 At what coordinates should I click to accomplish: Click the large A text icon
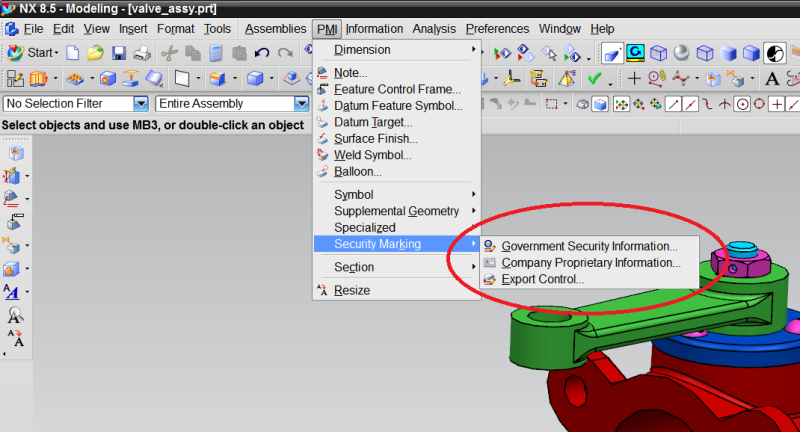(772, 79)
